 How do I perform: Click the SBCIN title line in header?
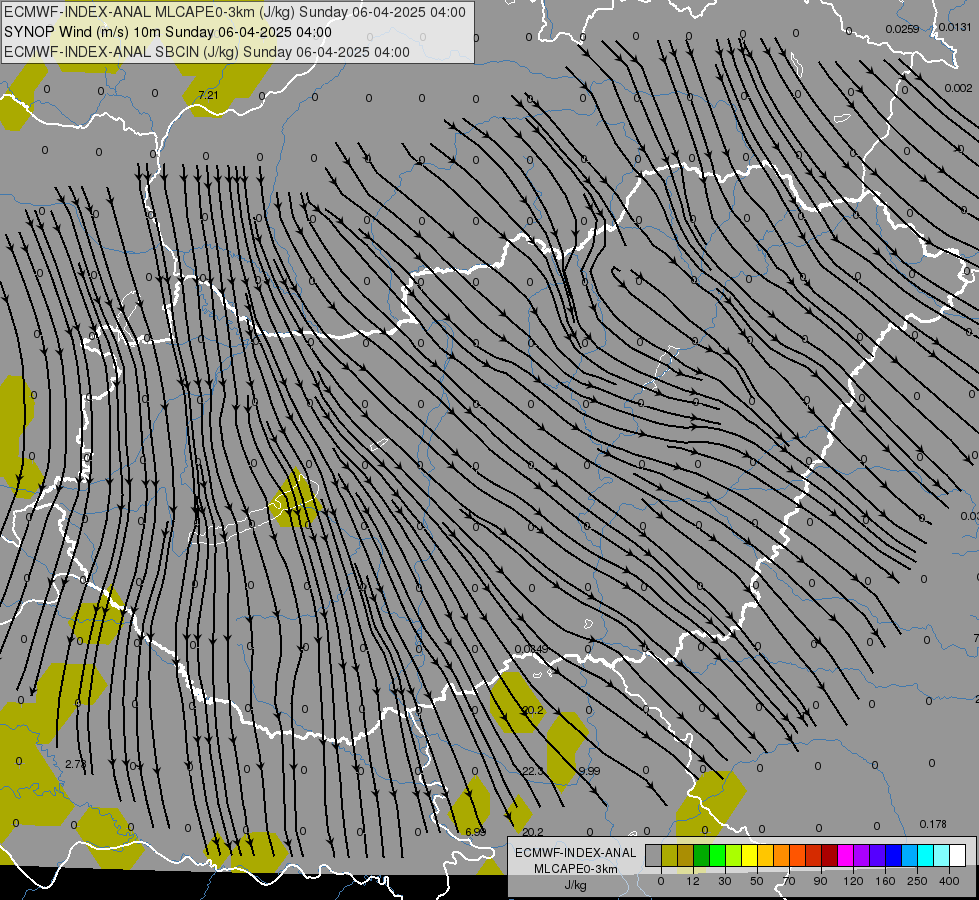point(207,52)
